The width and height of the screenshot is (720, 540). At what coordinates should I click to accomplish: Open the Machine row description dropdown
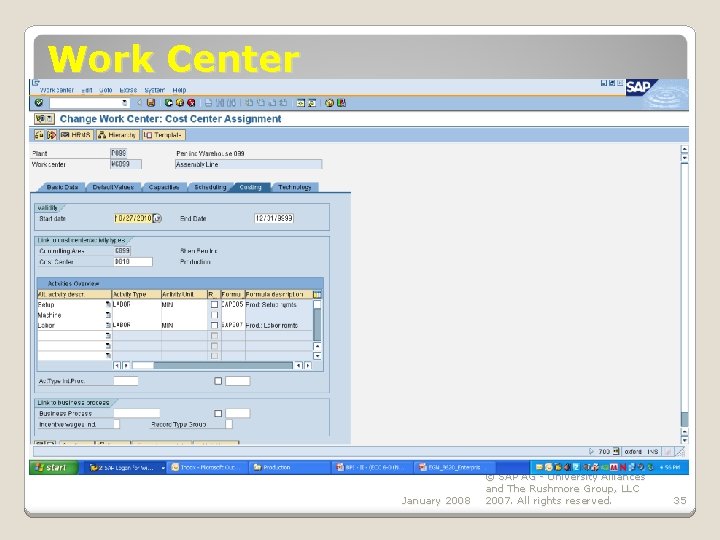pos(108,315)
